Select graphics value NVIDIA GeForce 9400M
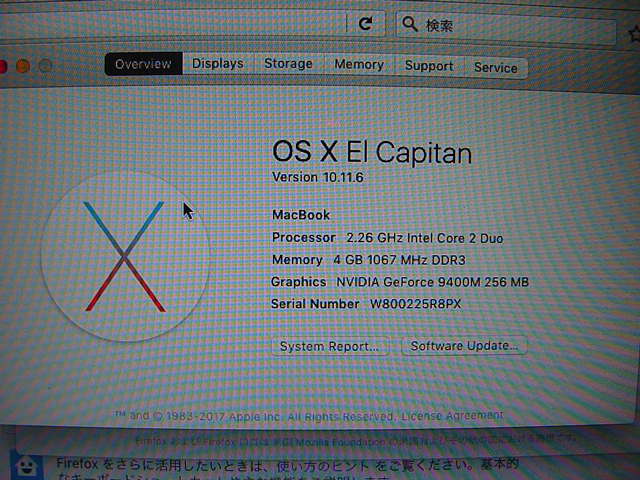This screenshot has height=480, width=640. [432, 282]
